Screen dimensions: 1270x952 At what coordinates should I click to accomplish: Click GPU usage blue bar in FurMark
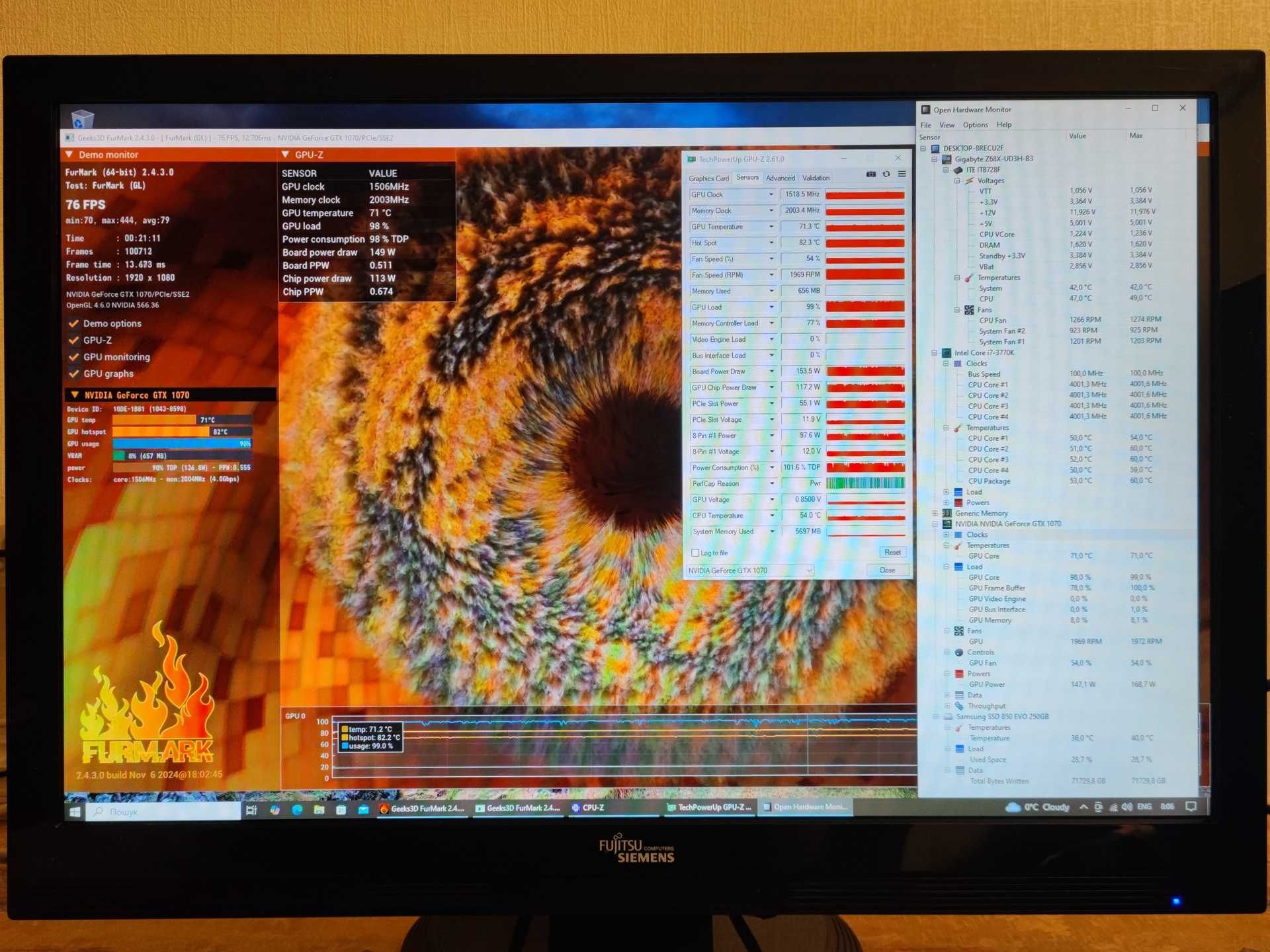click(x=182, y=444)
